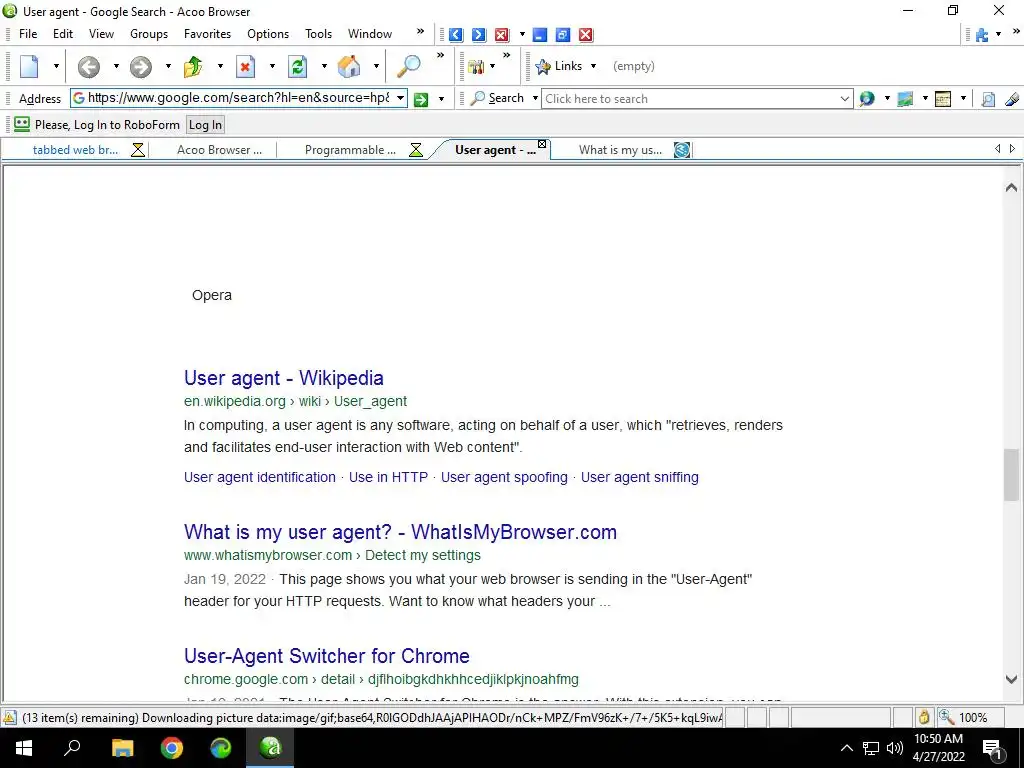Image resolution: width=1024 pixels, height=768 pixels.
Task: Open 'User-Agent Switcher for Chrome' result
Action: pos(327,656)
